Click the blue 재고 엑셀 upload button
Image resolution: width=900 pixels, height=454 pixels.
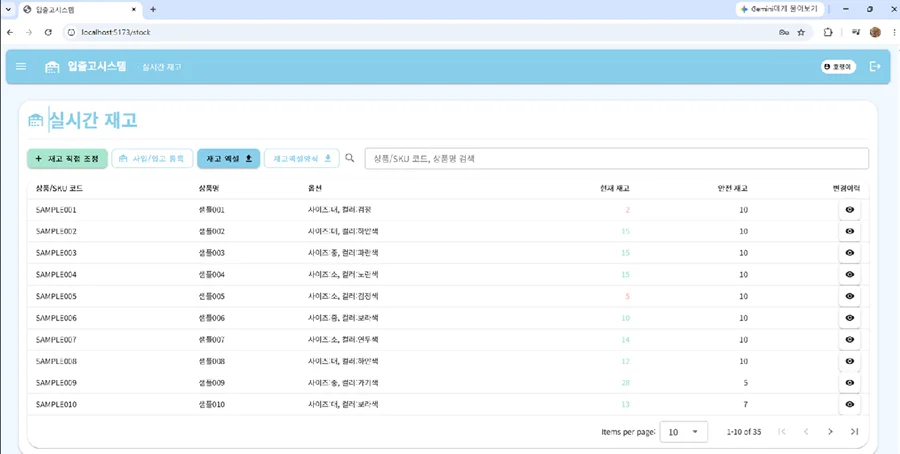tap(228, 159)
